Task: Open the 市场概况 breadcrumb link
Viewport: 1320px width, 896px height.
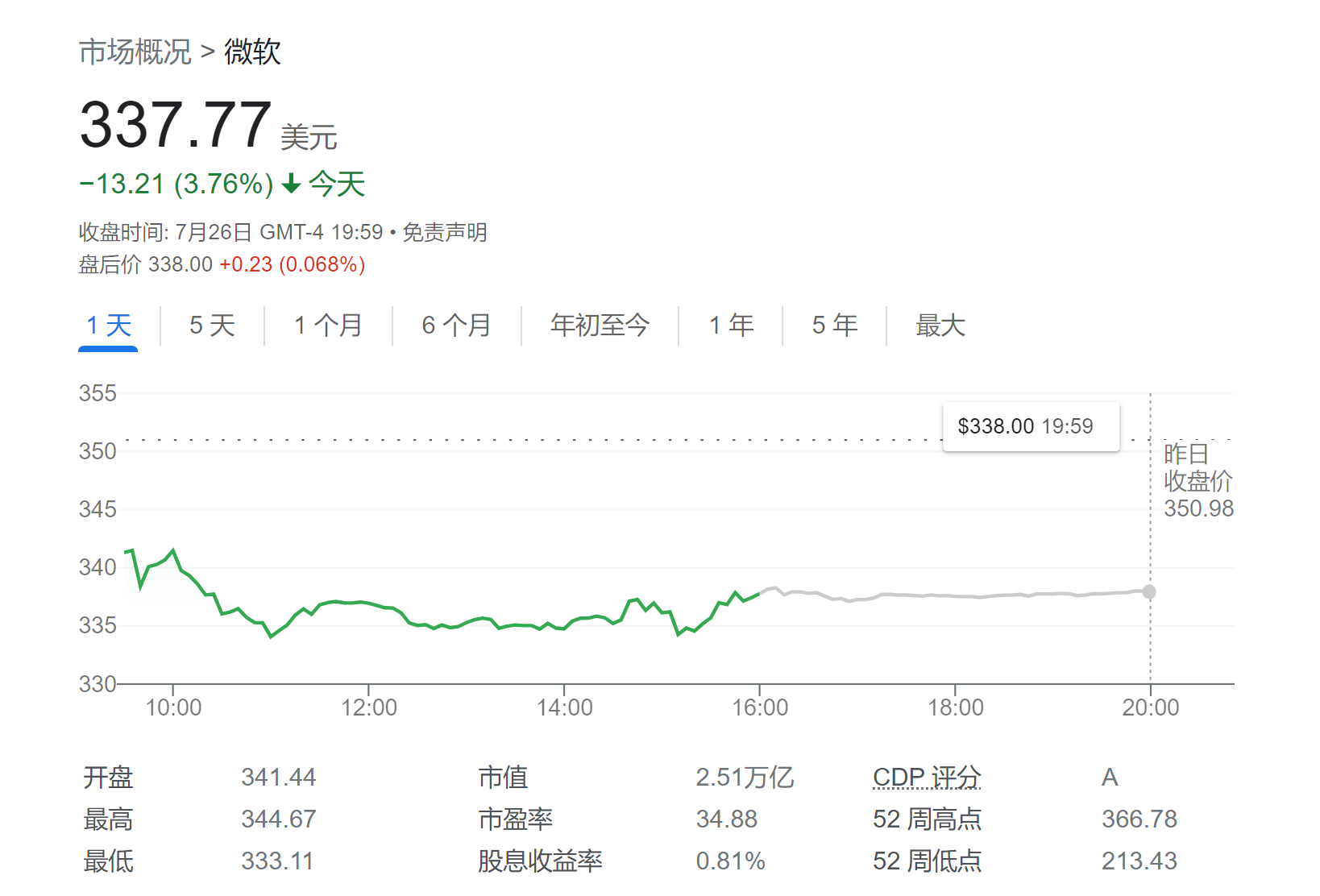Action: [135, 51]
